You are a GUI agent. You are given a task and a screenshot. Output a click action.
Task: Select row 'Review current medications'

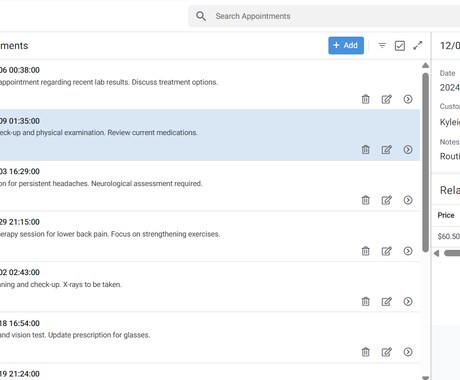210,135
